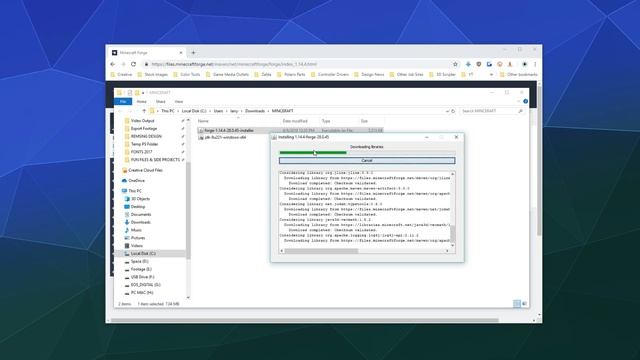The width and height of the screenshot is (640, 360).
Task: Select Local Disk (C:) in navigation pane
Action: click(143, 253)
